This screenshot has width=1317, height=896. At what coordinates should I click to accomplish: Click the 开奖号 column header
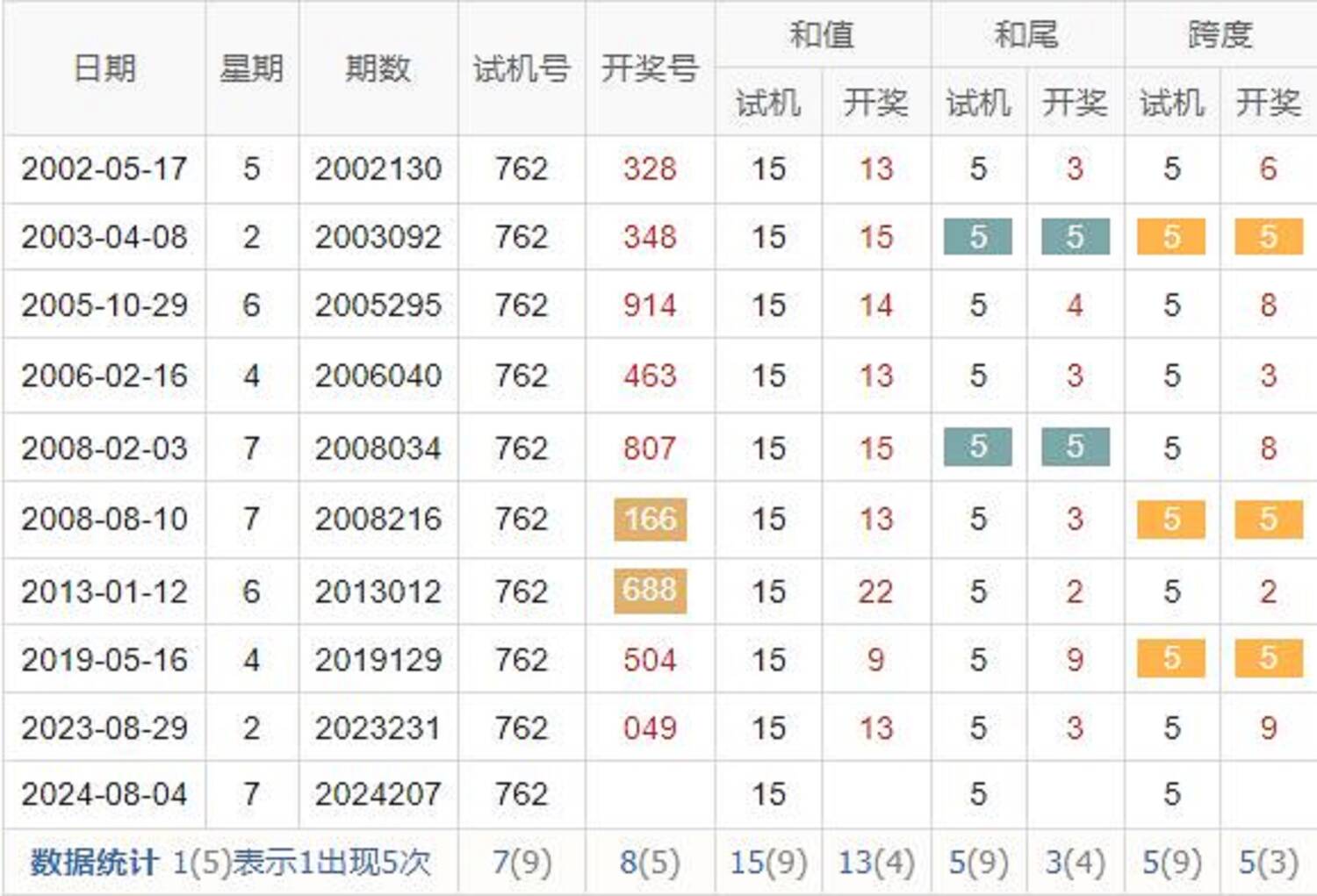tap(650, 68)
